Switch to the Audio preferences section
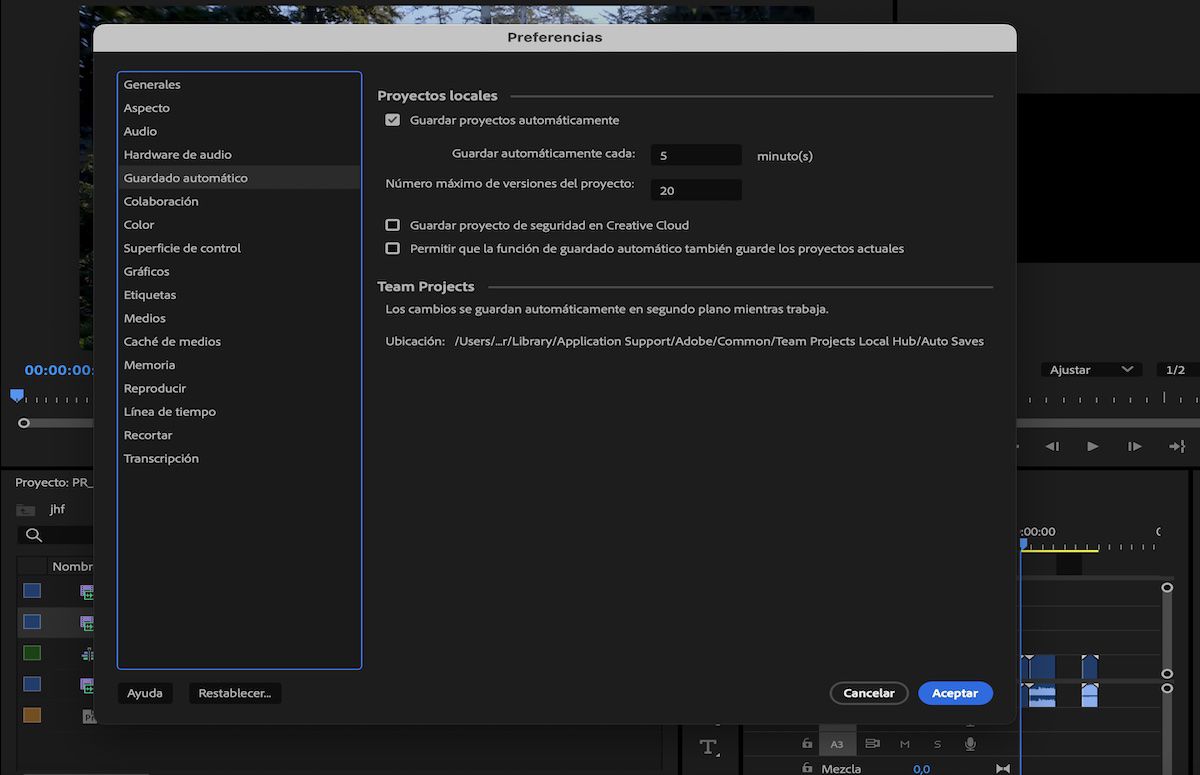The image size is (1200, 775). pos(140,131)
